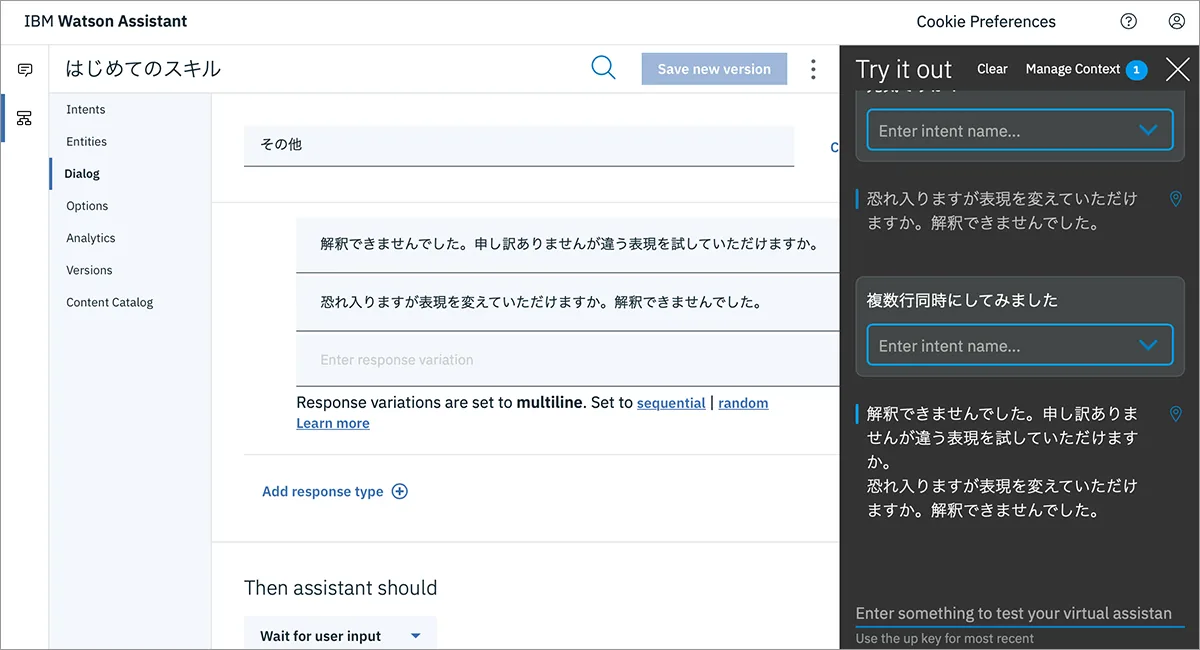Expand upper Enter intent name dropdown arrow

point(1148,130)
